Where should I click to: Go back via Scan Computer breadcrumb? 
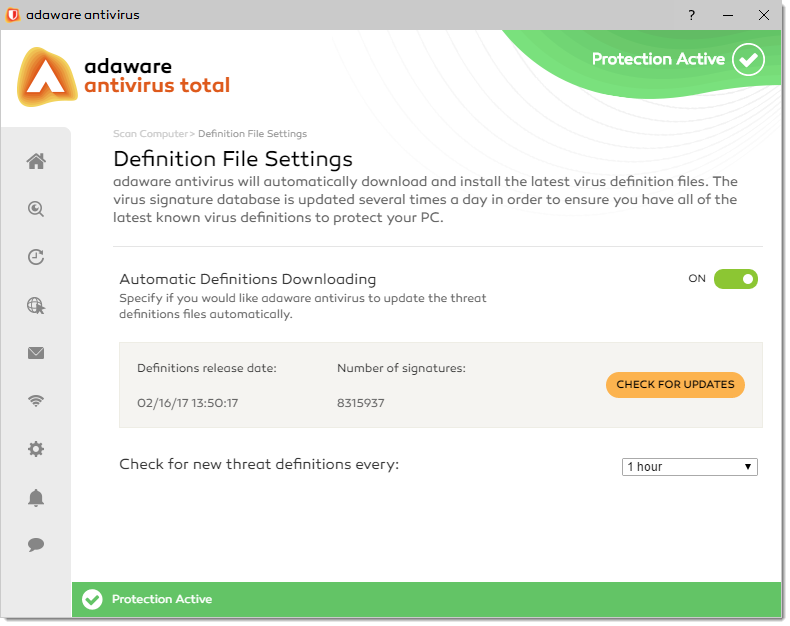point(150,134)
